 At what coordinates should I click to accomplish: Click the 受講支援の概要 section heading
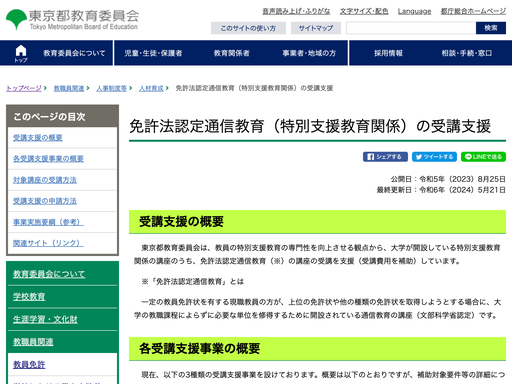(181, 222)
